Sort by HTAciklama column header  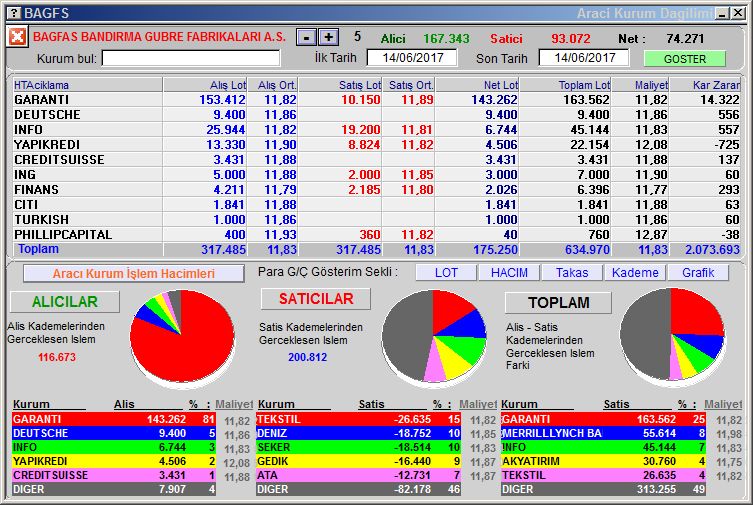(x=87, y=85)
